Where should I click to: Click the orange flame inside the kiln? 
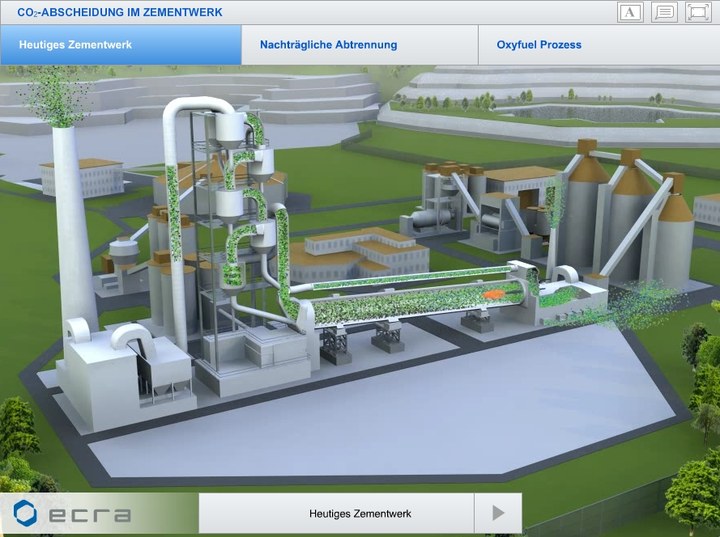pyautogui.click(x=493, y=293)
